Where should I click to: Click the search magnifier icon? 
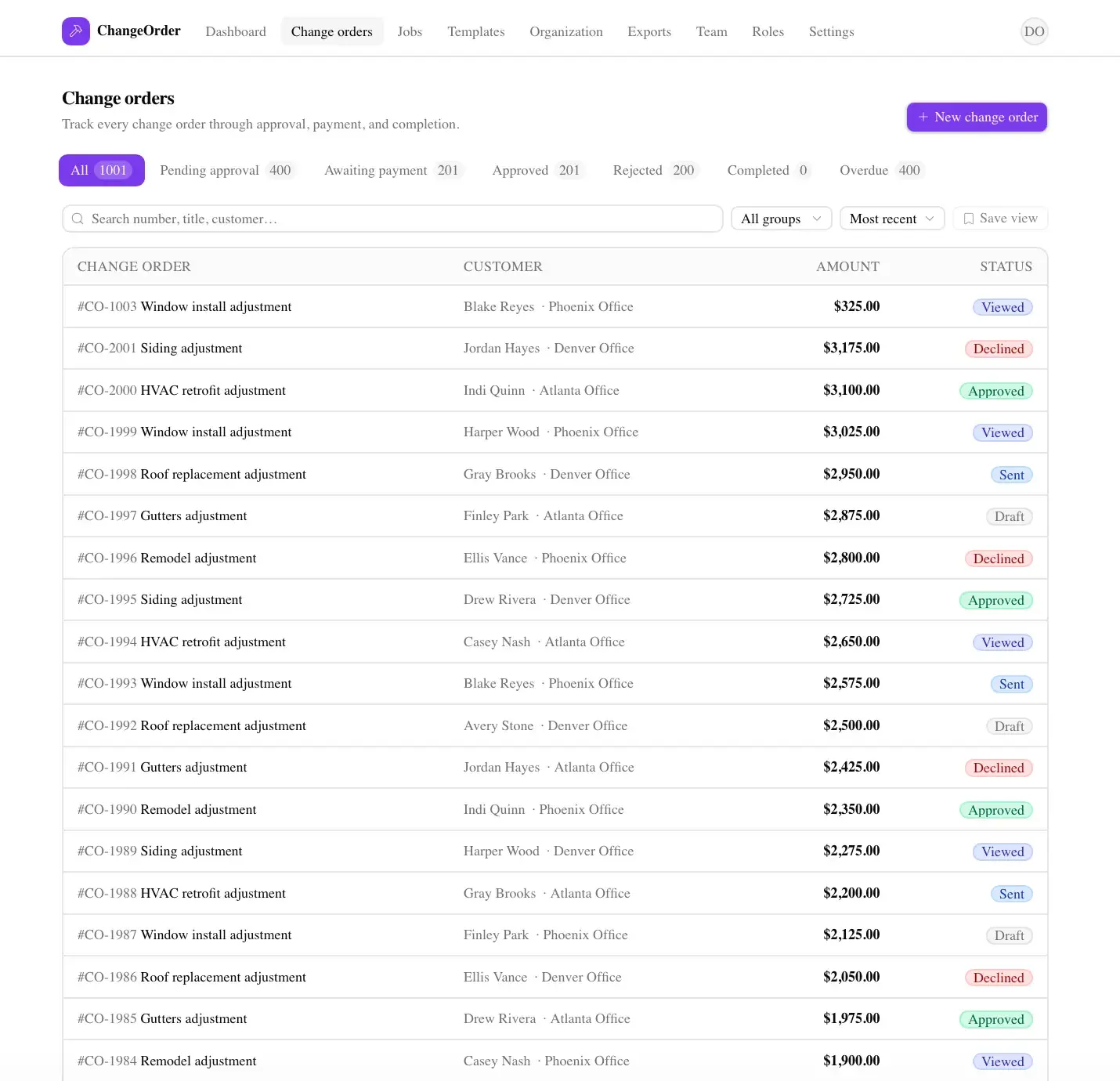pos(78,219)
